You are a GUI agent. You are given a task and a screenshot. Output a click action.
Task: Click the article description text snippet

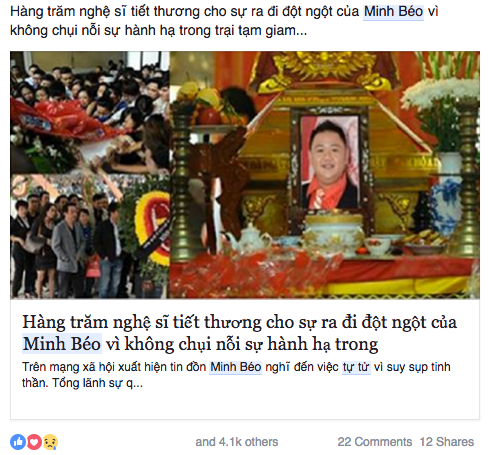pyautogui.click(x=236, y=375)
